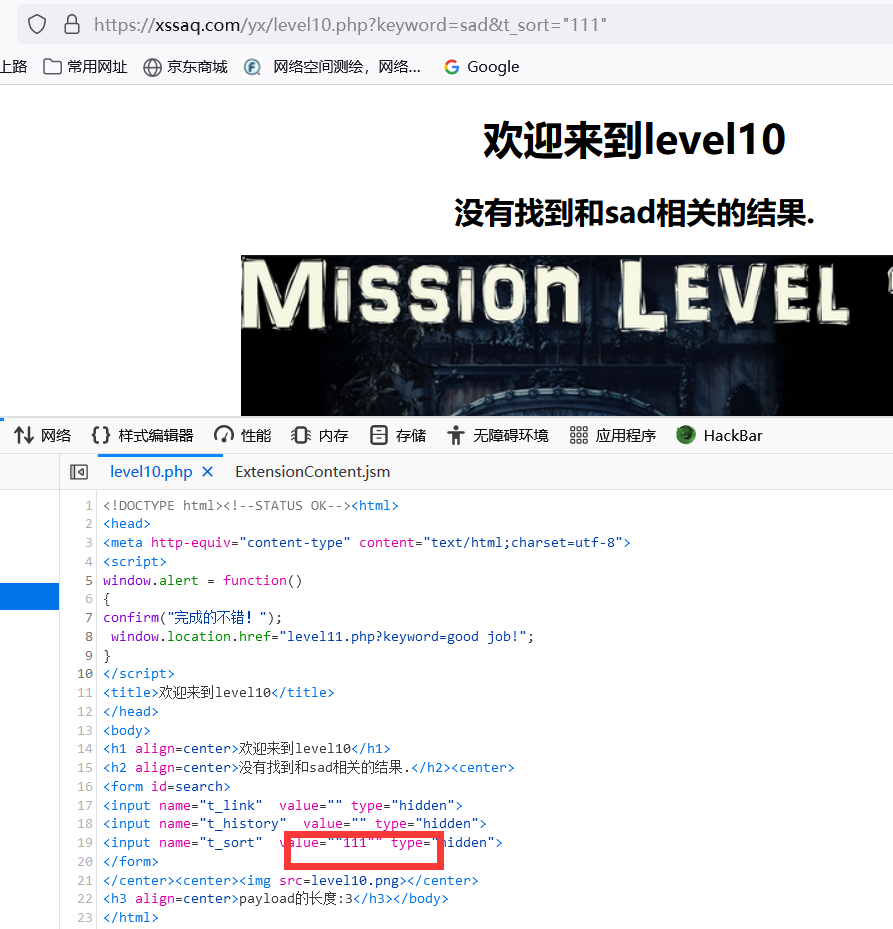Click the confirm("完成的不错！") code line

coord(193,617)
